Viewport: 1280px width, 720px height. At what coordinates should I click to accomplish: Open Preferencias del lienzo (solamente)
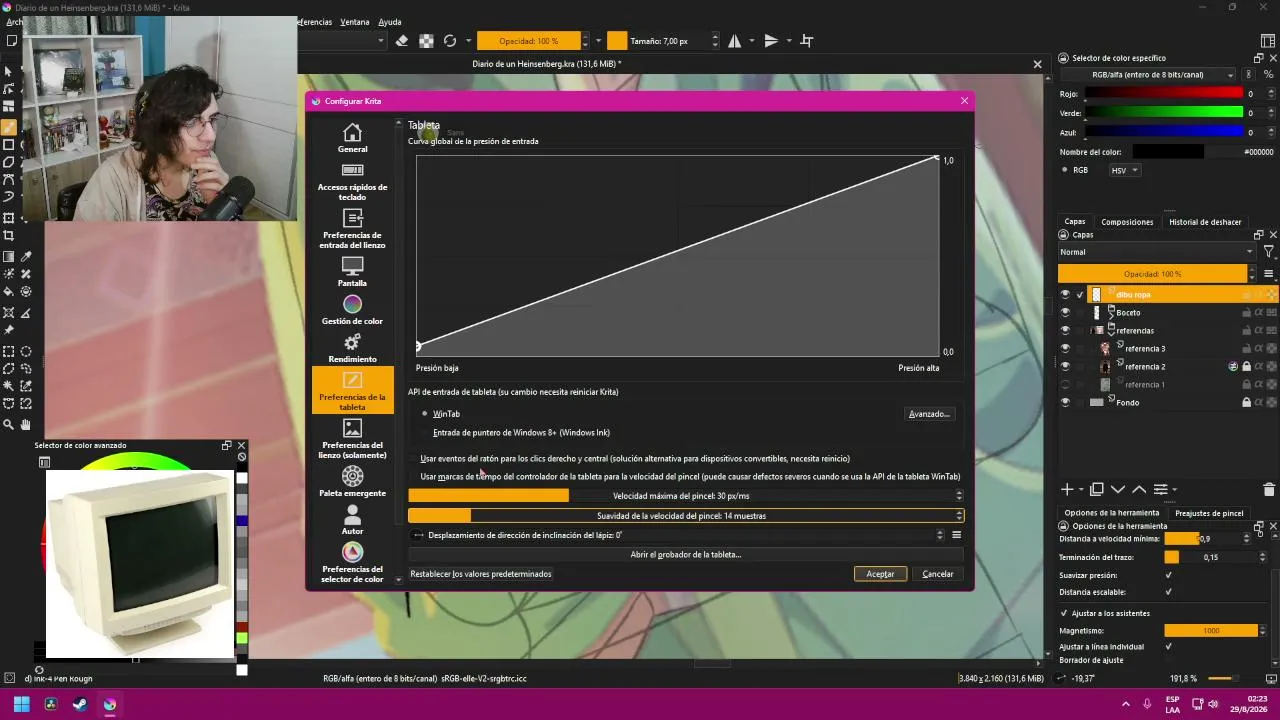[352, 439]
